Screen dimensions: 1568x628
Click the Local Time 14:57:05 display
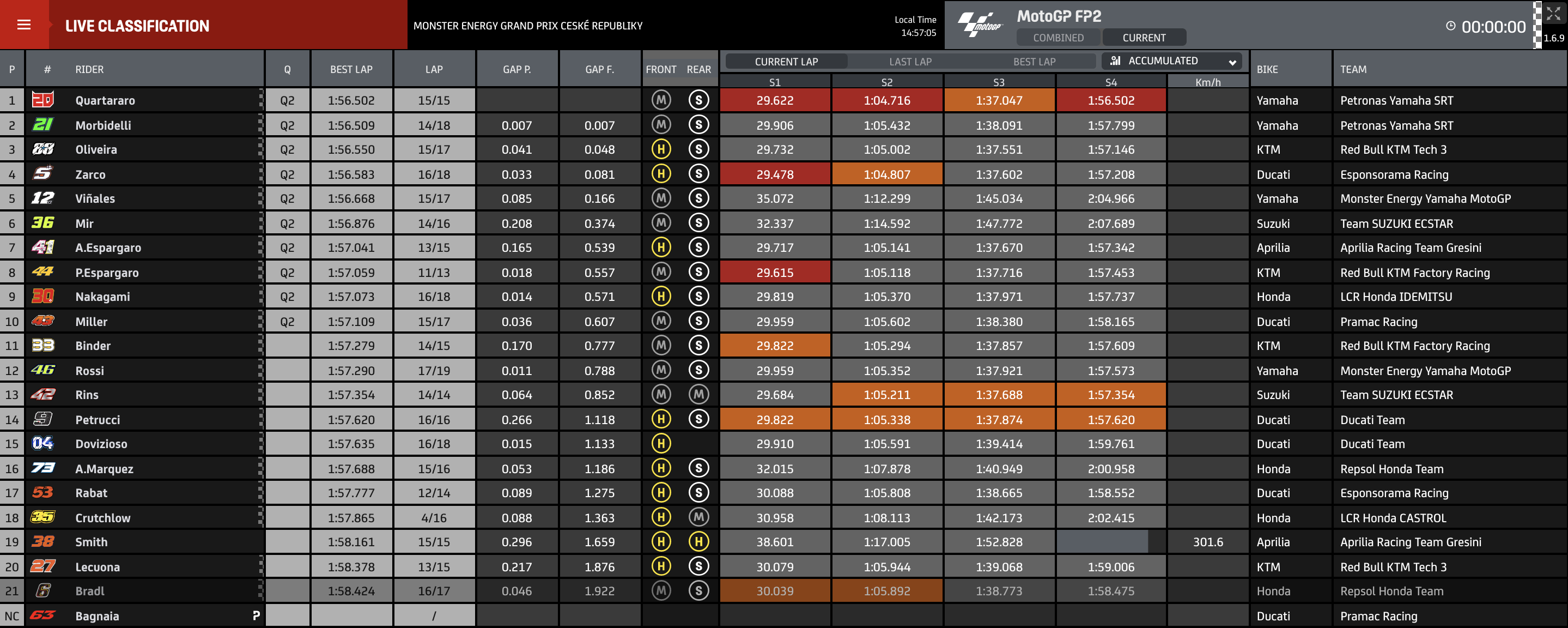pos(915,26)
